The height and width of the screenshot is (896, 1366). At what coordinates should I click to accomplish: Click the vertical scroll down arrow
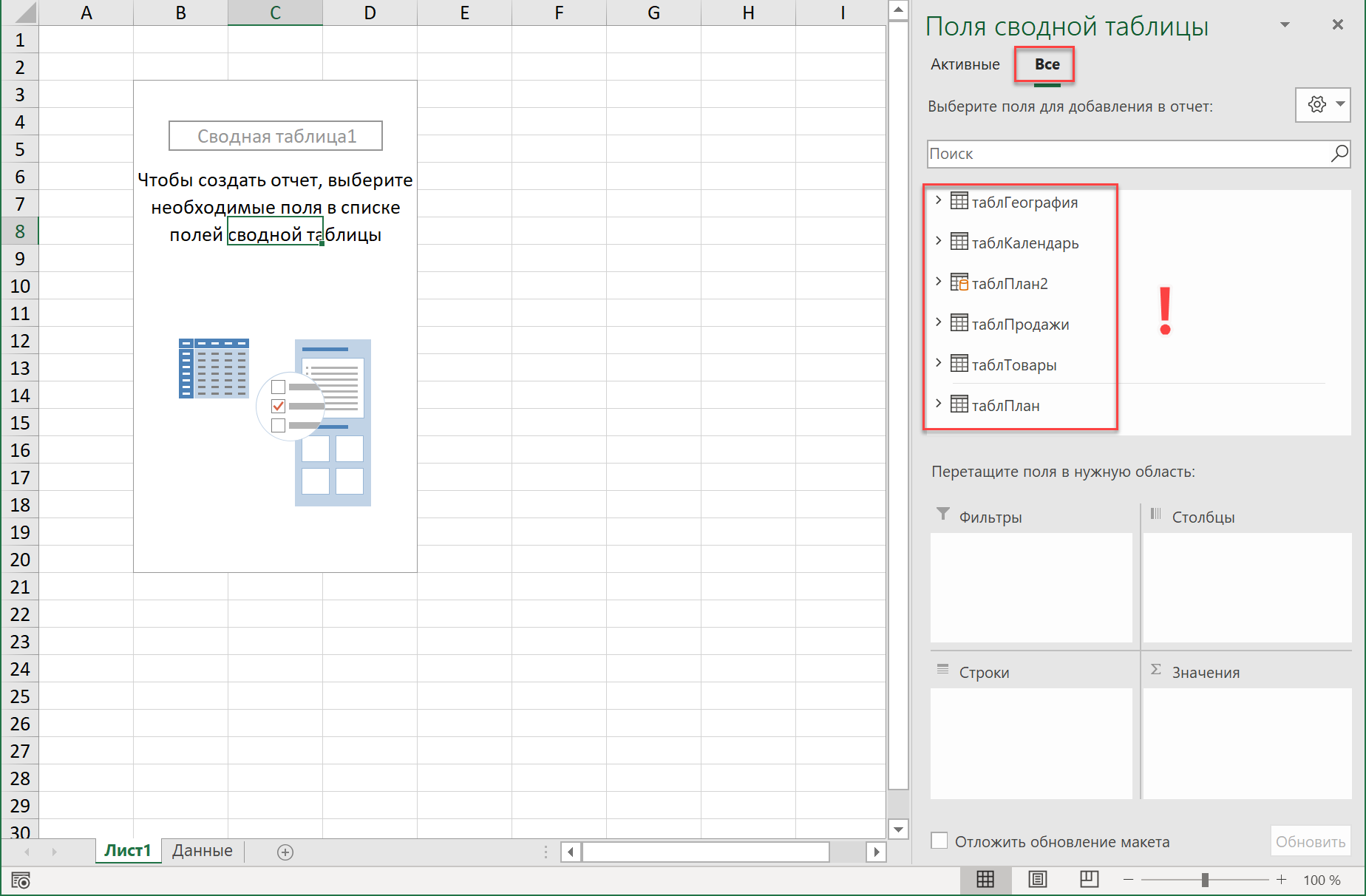pyautogui.click(x=898, y=829)
